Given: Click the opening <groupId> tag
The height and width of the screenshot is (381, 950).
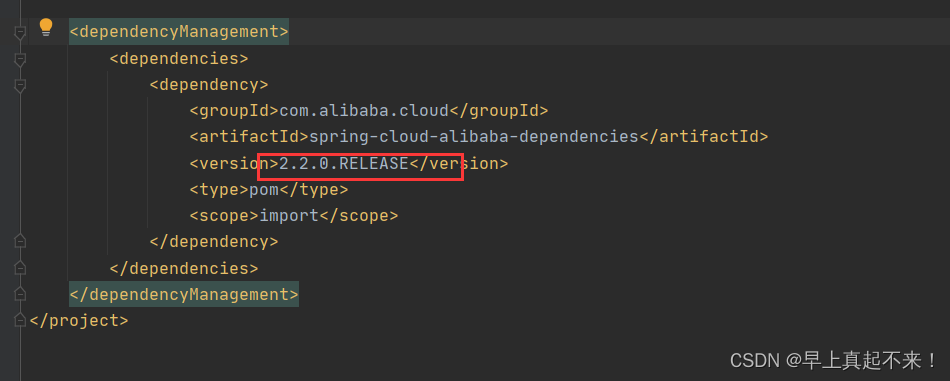Looking at the screenshot, I should pyautogui.click(x=234, y=111).
